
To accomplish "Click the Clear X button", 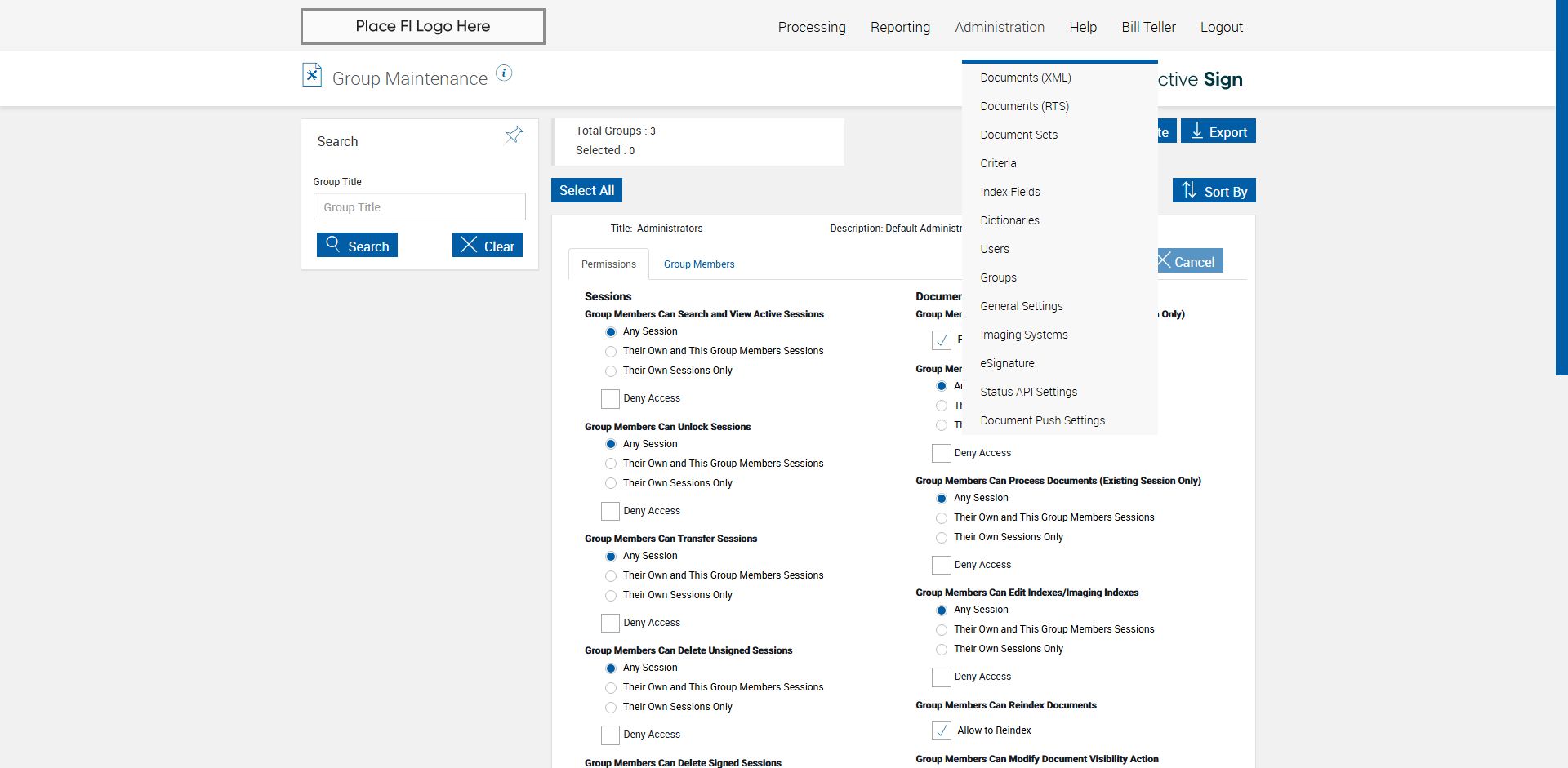I will [488, 246].
